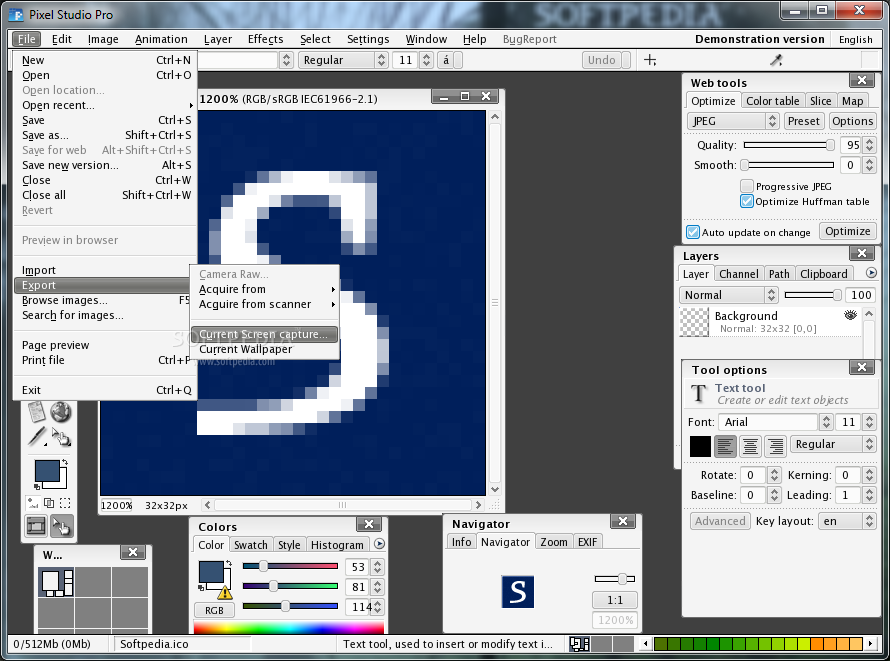The image size is (890, 661).
Task: Click the English language button
Action: click(x=855, y=39)
